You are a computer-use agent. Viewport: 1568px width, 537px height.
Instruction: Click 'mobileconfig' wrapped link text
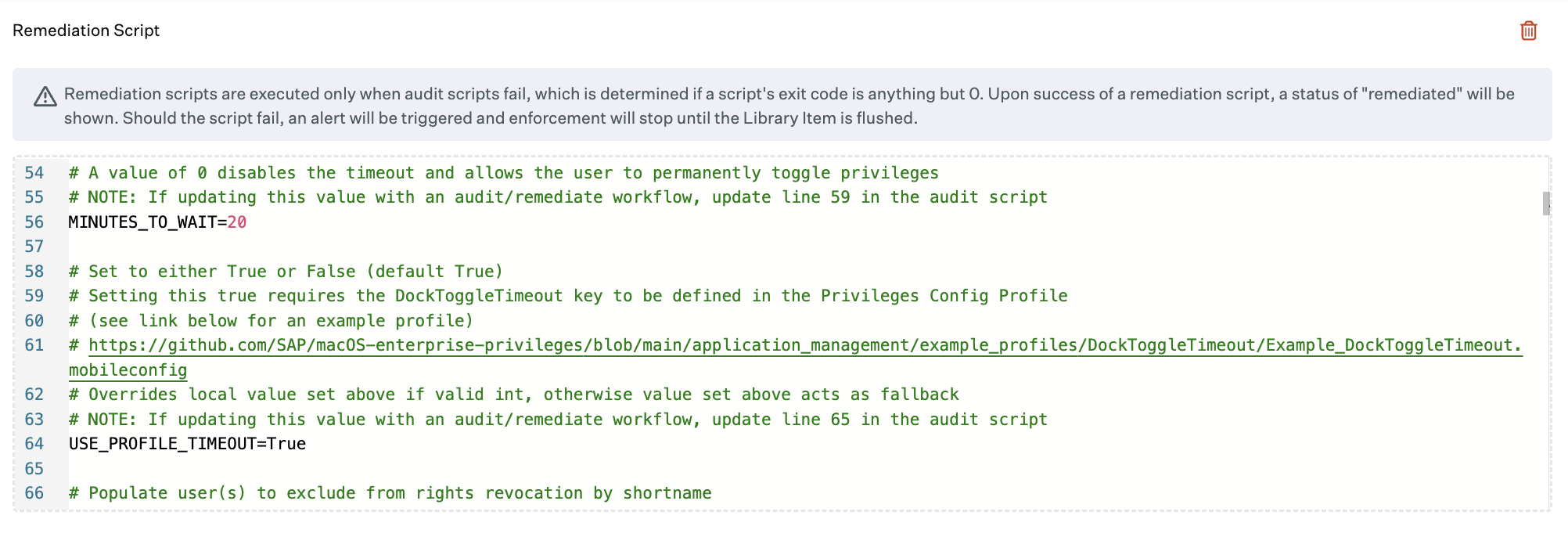[128, 370]
